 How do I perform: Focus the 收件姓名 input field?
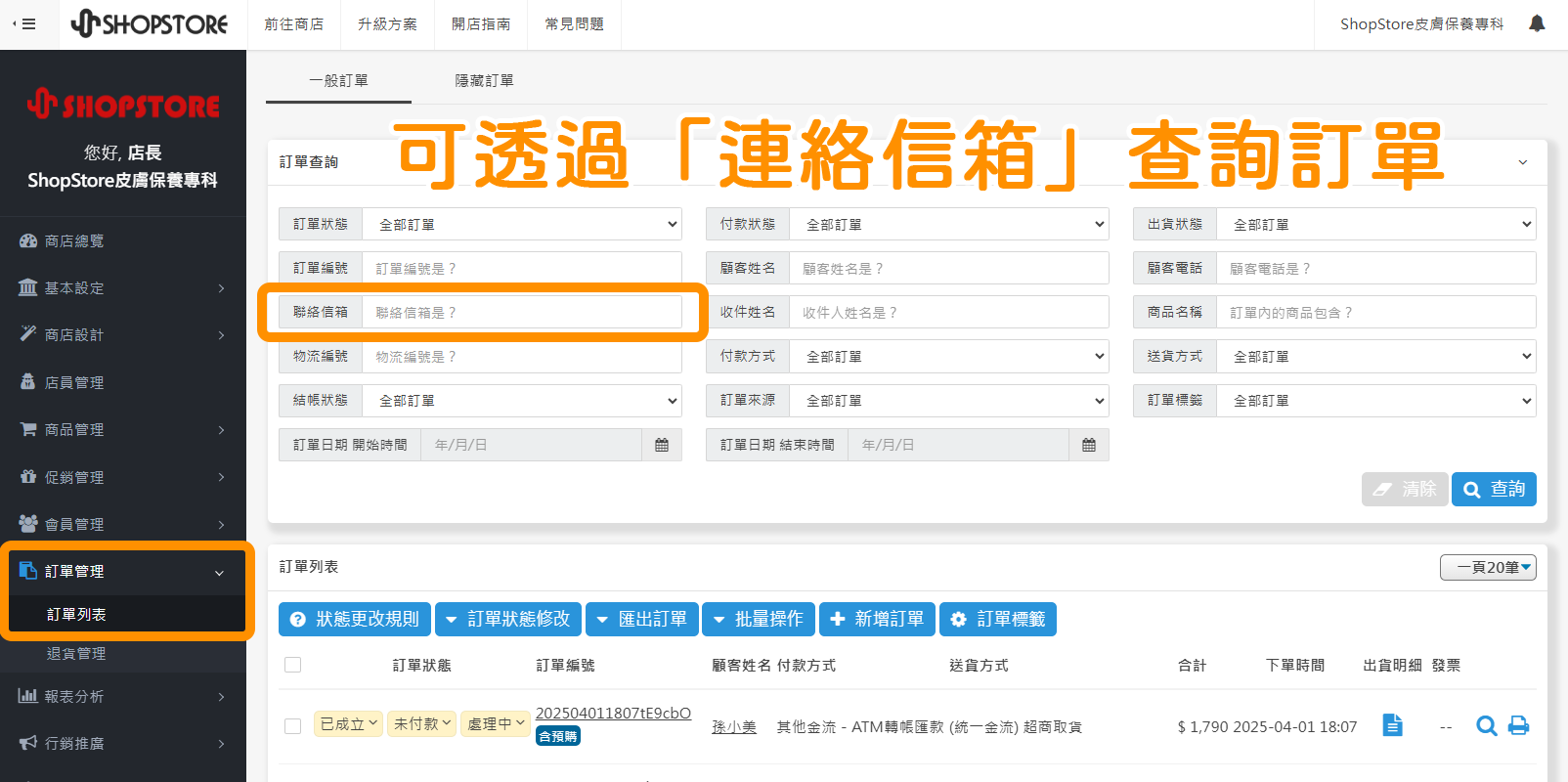click(x=949, y=312)
